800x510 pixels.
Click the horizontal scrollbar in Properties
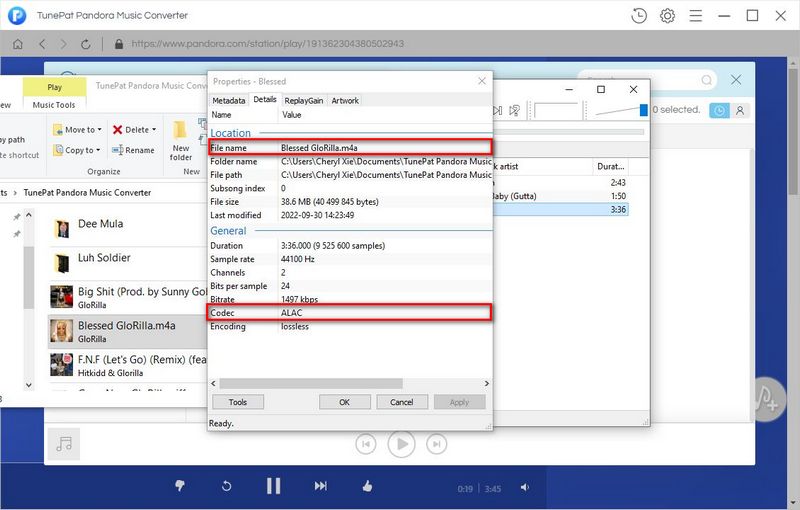pos(311,383)
